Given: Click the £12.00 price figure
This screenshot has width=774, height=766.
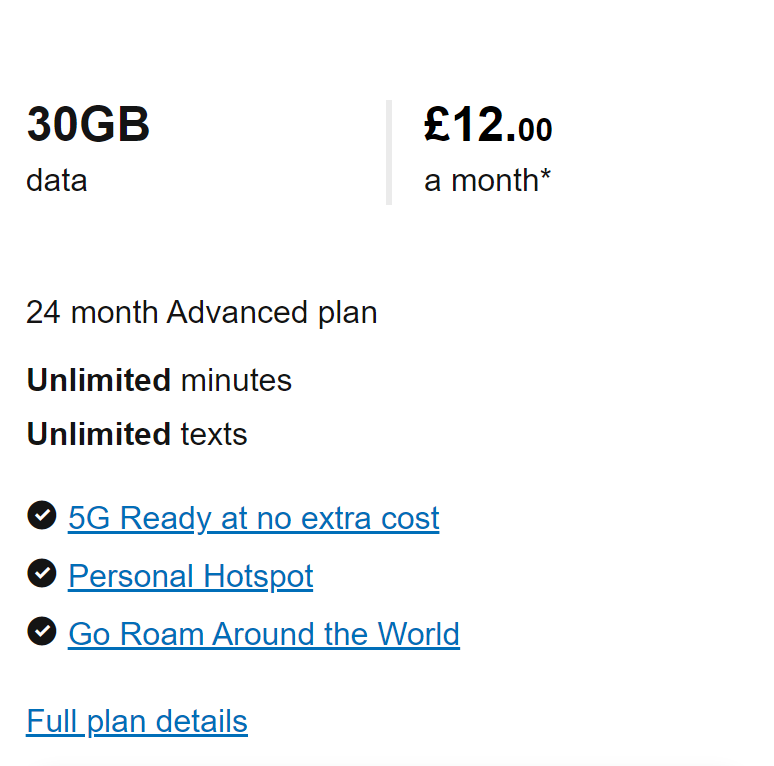Looking at the screenshot, I should [x=488, y=124].
